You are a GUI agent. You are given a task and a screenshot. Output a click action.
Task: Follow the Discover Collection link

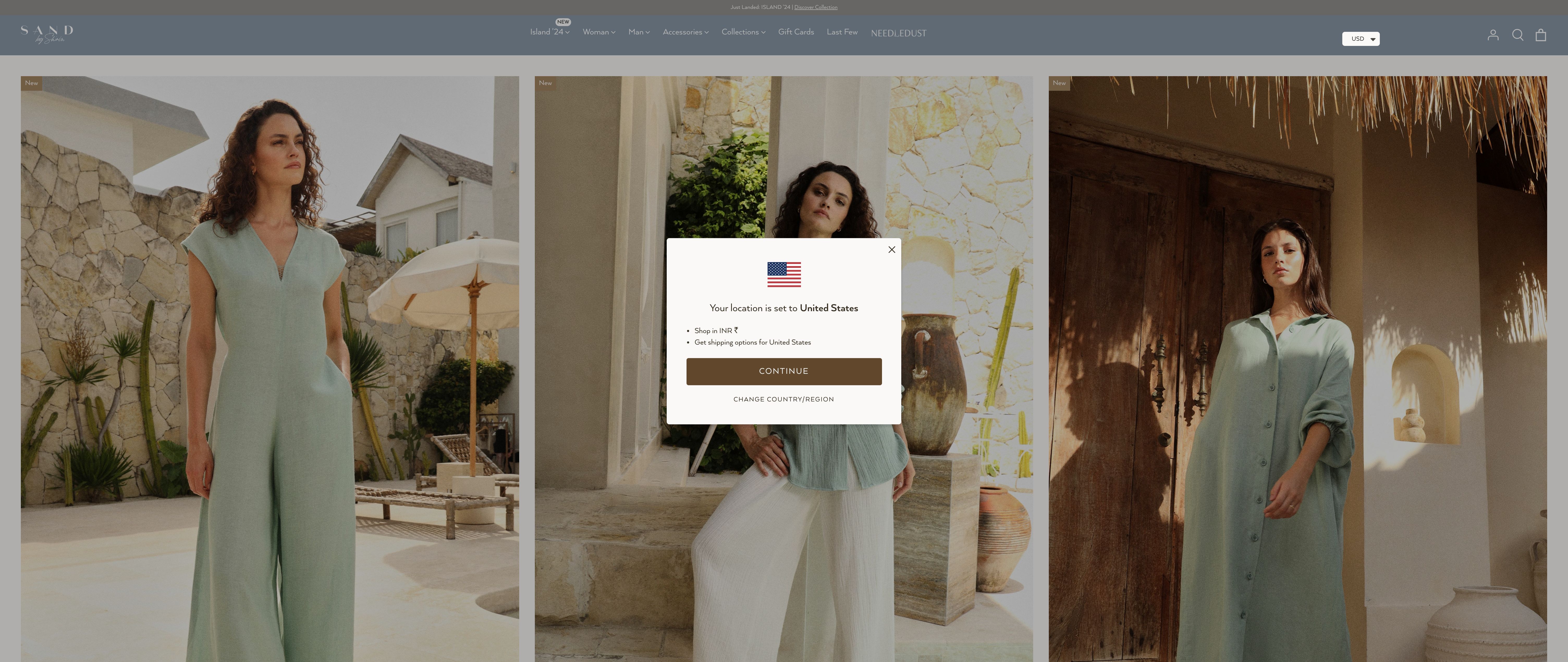(x=816, y=7)
